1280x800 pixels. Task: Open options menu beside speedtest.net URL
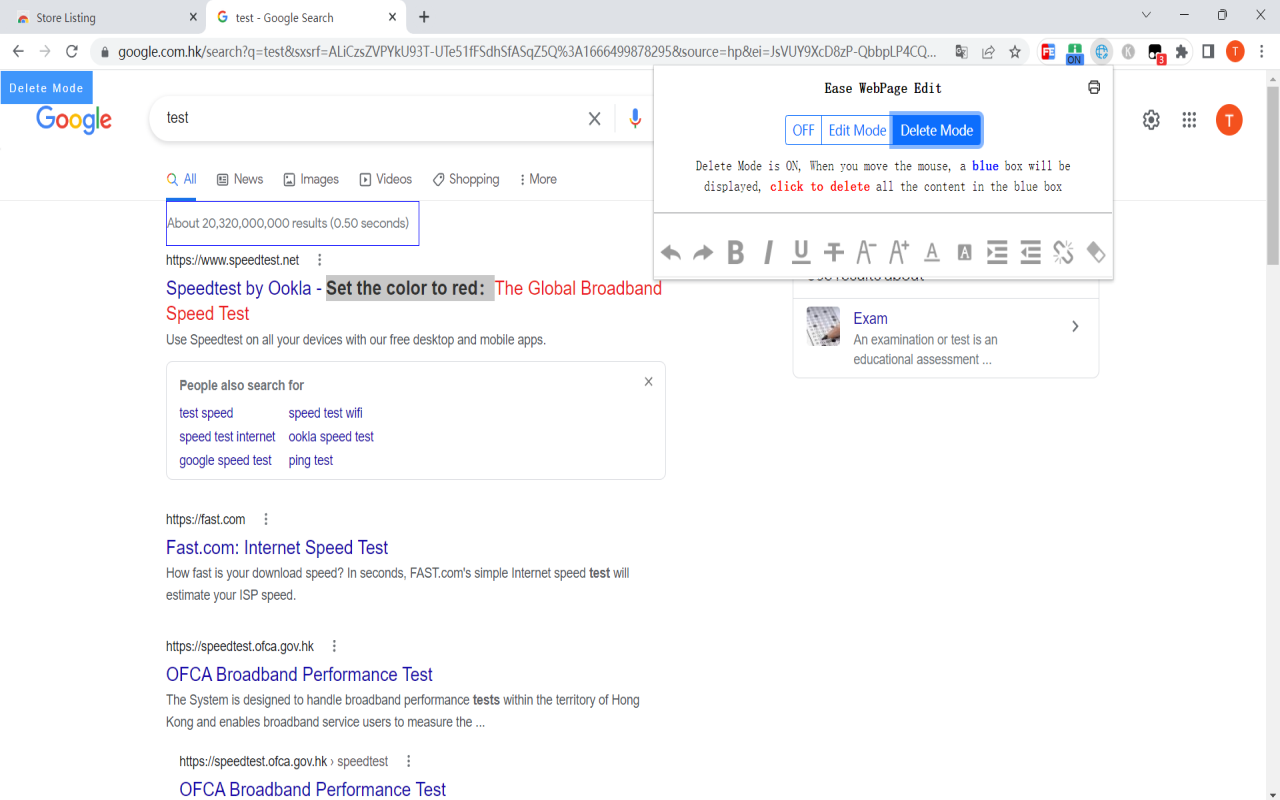320,260
